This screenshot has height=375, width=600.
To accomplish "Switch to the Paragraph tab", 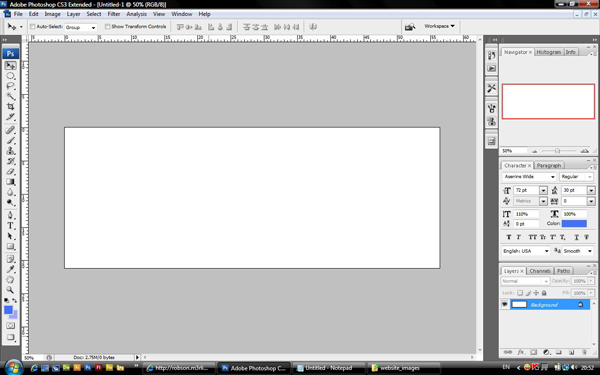I will pos(549,165).
